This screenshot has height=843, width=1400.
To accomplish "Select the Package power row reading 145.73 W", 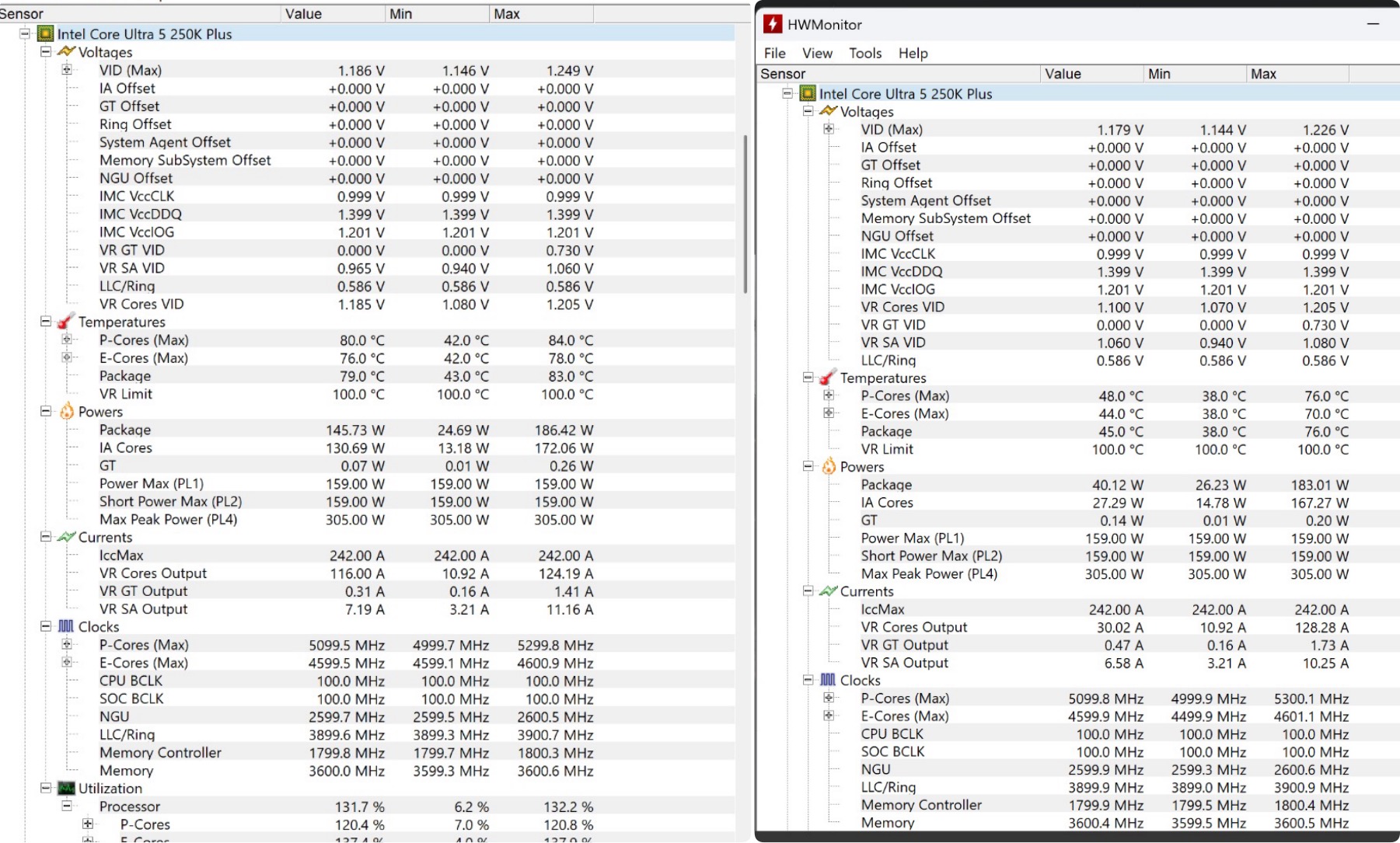I will (124, 430).
